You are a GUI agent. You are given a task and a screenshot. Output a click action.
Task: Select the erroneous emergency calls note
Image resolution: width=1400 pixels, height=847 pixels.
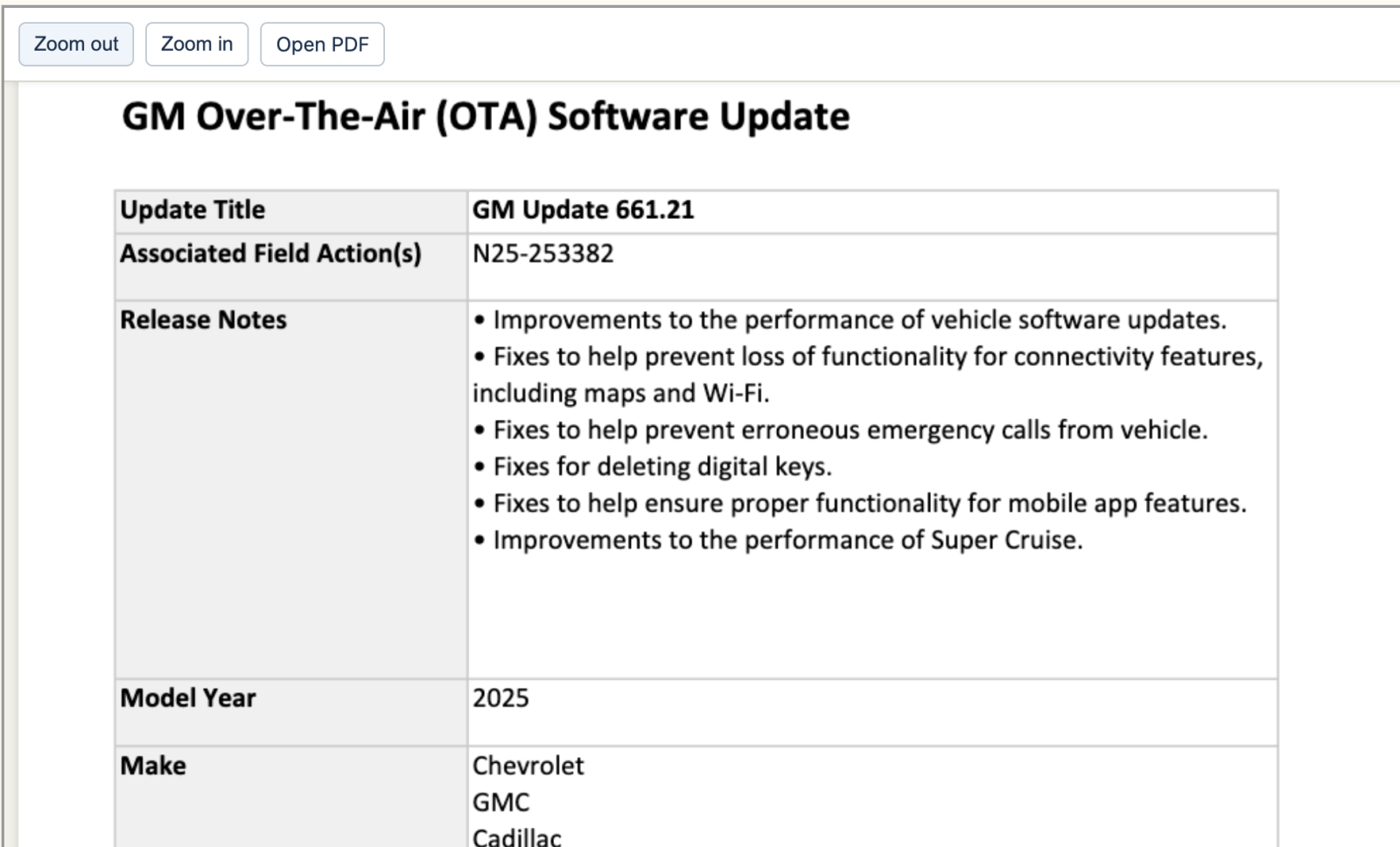point(841,430)
